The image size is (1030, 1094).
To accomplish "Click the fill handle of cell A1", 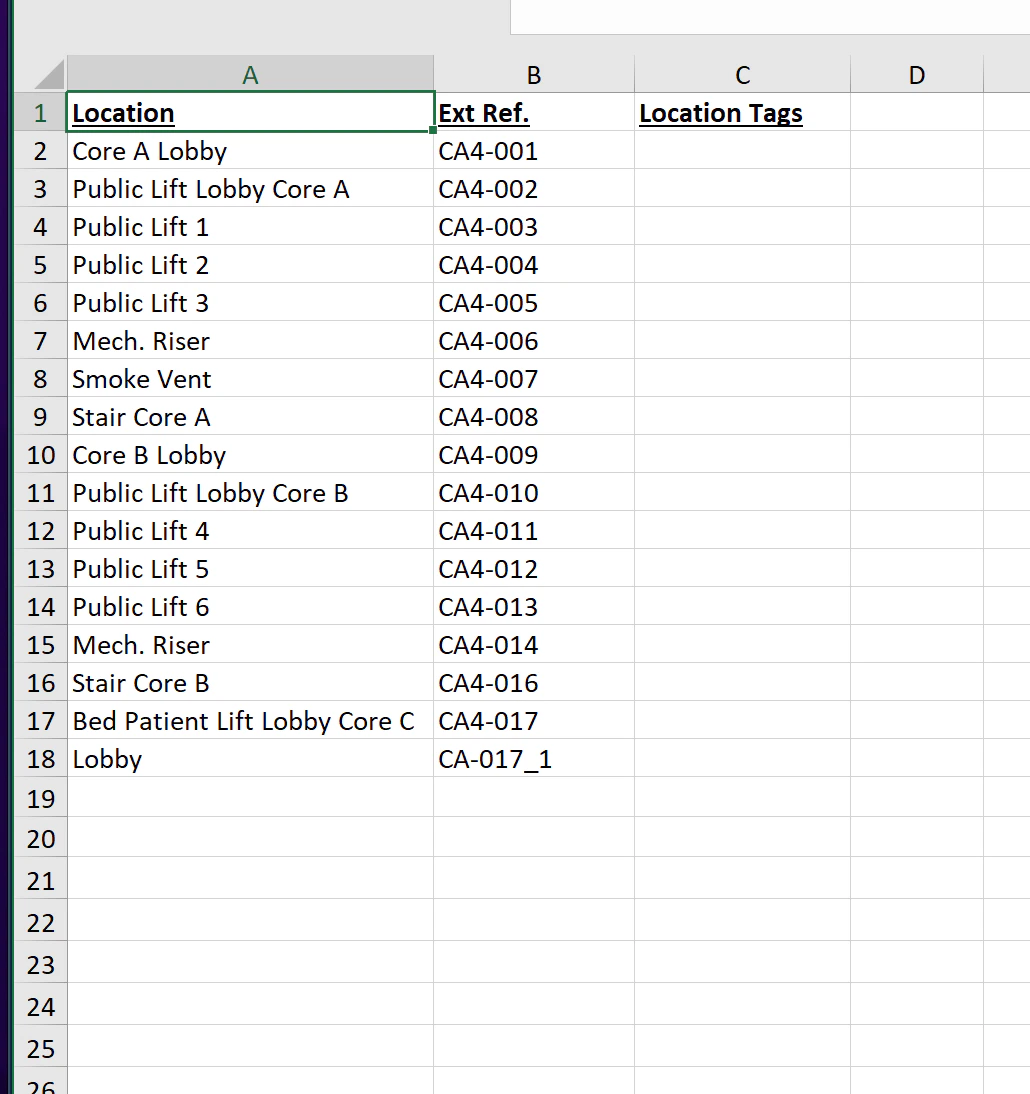I will 433,130.
